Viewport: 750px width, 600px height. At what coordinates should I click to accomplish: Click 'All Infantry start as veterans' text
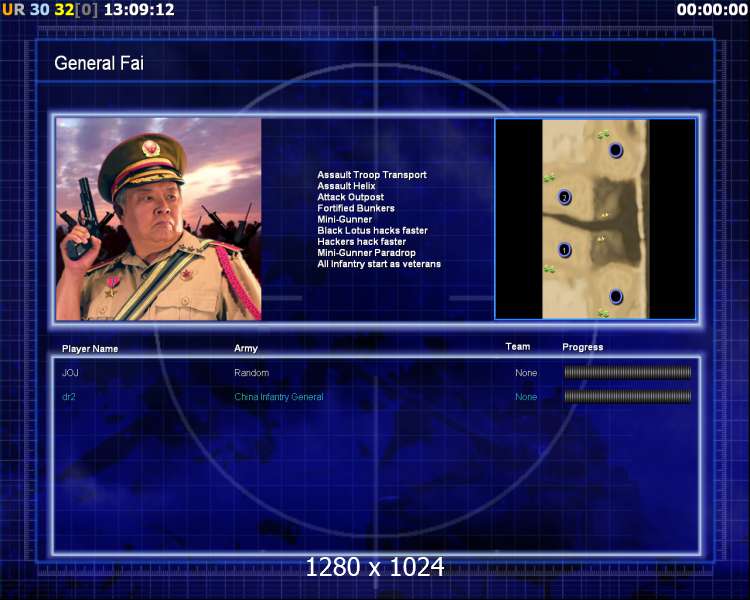pos(379,264)
